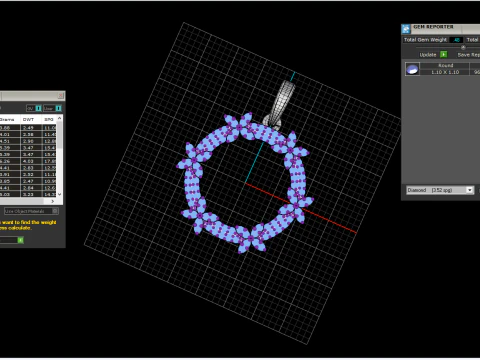Close the metal weight panel

(x=60, y=96)
